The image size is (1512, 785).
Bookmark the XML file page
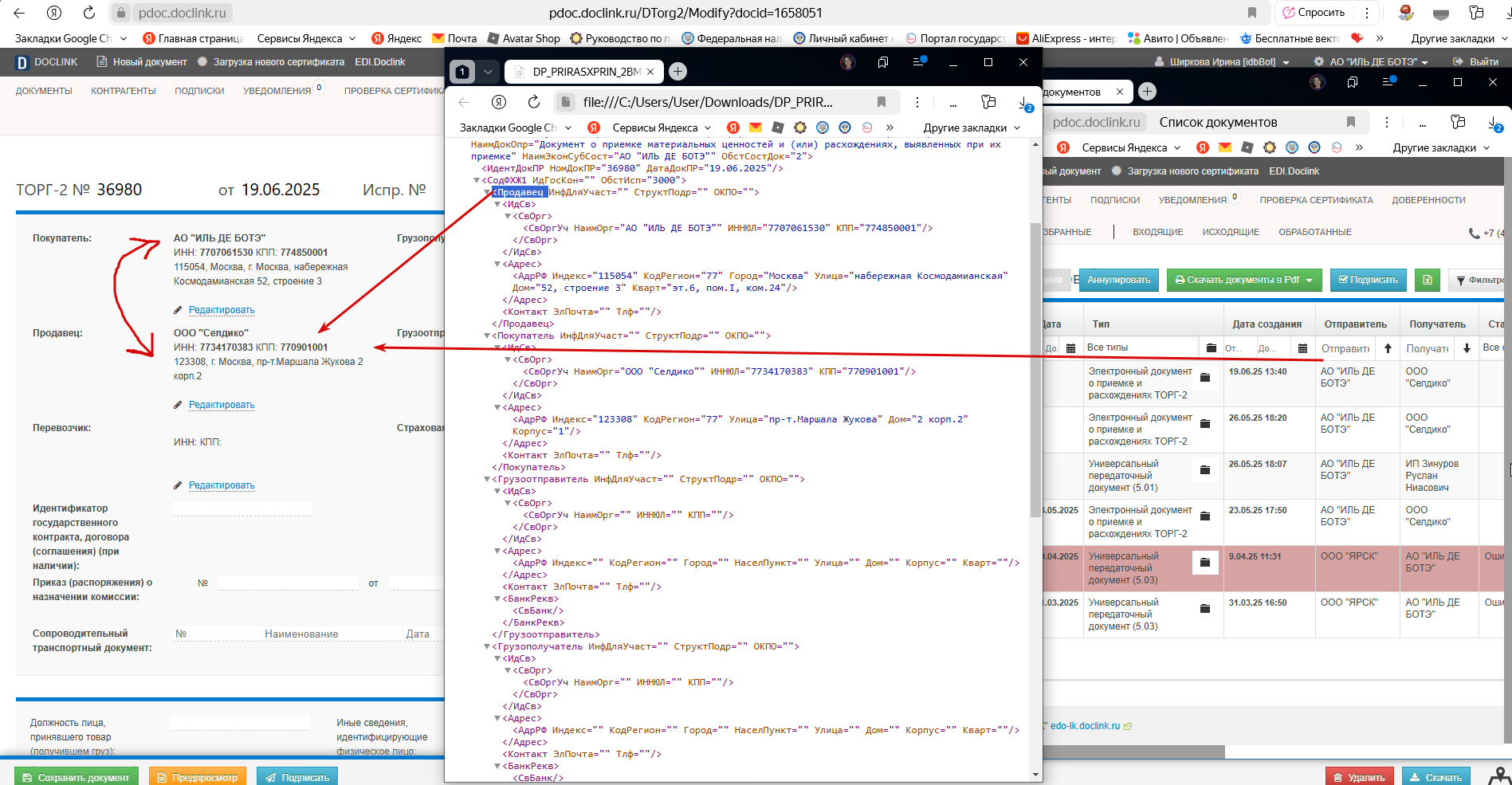(882, 102)
